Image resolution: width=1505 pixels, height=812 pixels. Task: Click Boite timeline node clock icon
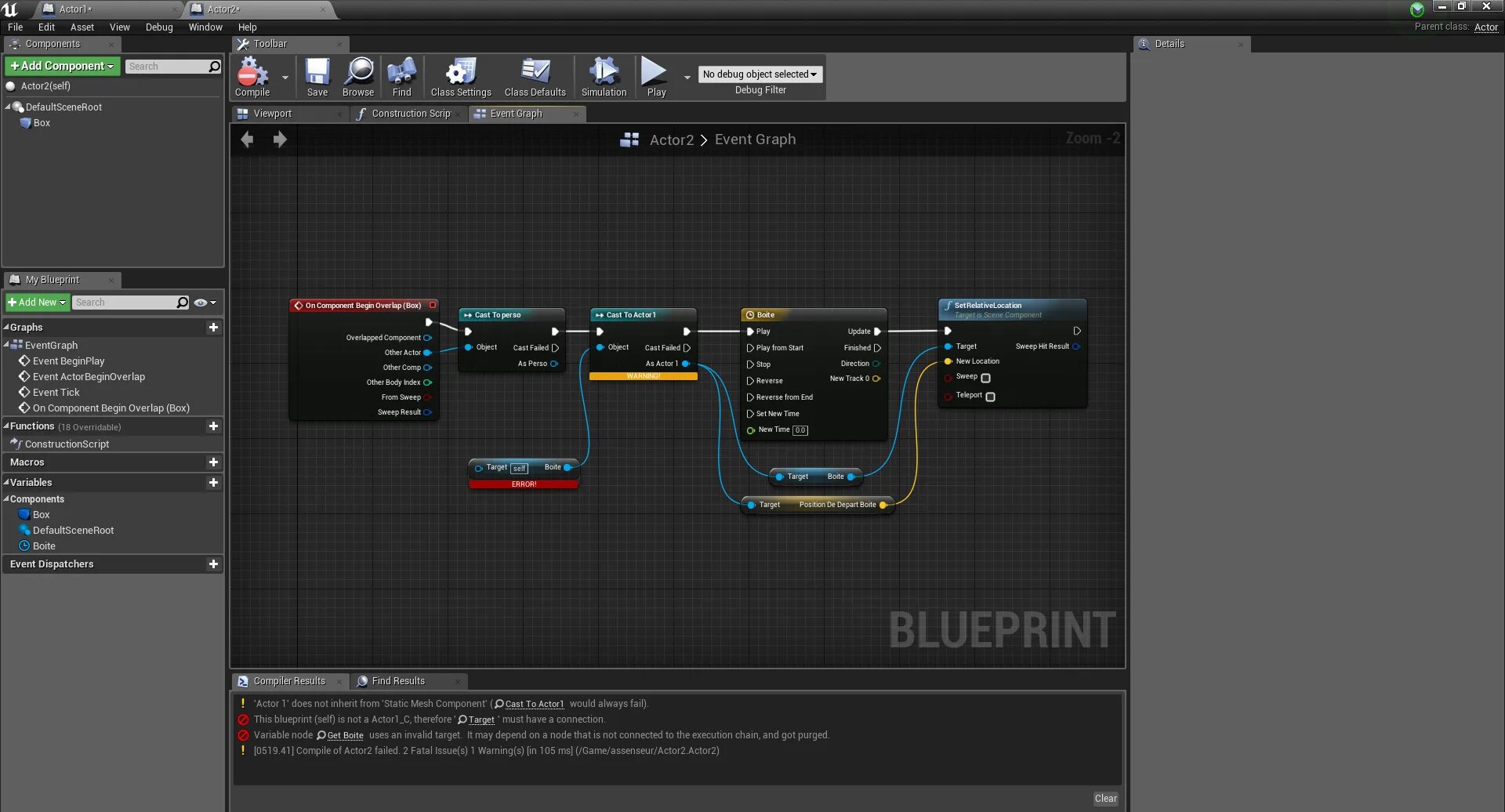click(x=750, y=315)
